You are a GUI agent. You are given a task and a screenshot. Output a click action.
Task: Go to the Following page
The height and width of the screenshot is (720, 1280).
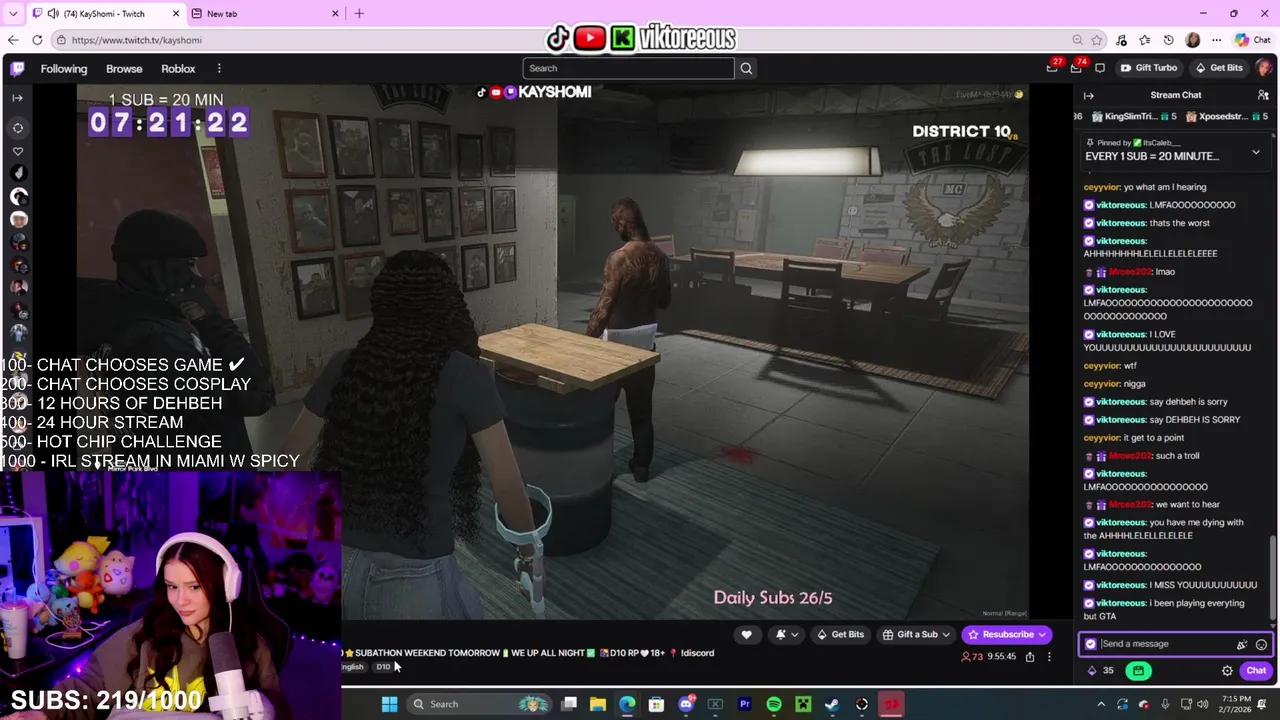click(64, 68)
